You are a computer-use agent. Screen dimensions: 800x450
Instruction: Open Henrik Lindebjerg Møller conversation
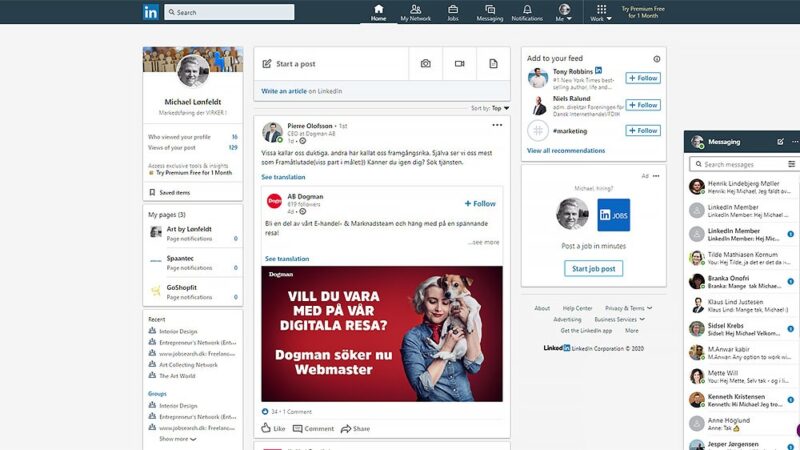coord(742,187)
